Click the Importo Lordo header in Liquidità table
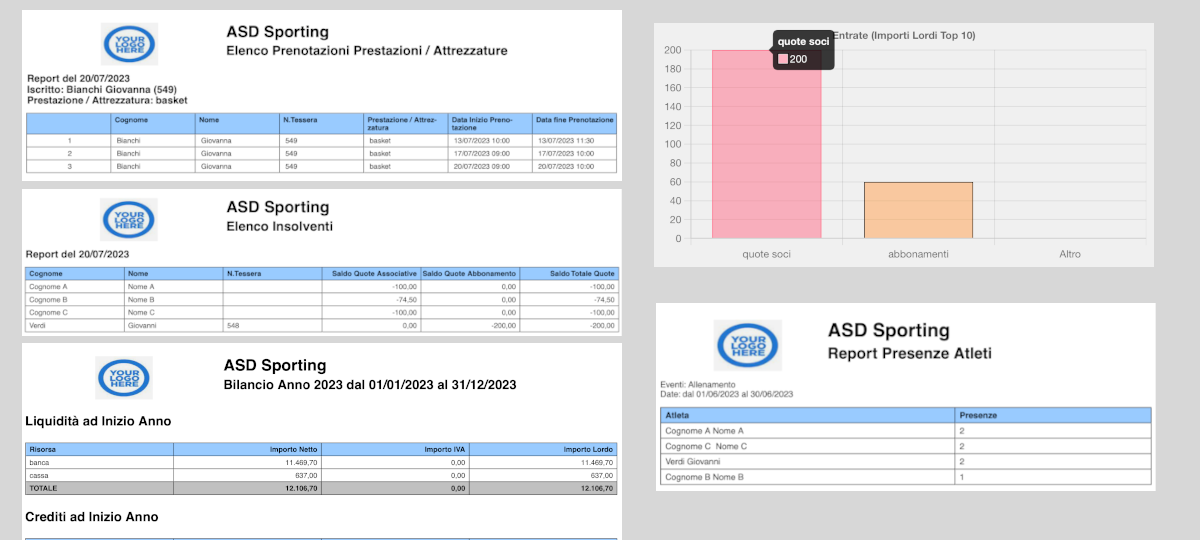The height and width of the screenshot is (540, 1200). point(588,450)
